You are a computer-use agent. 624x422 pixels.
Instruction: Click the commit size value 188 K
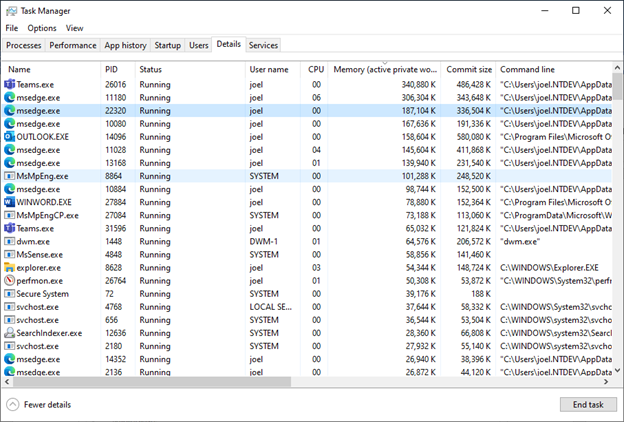tap(481, 294)
